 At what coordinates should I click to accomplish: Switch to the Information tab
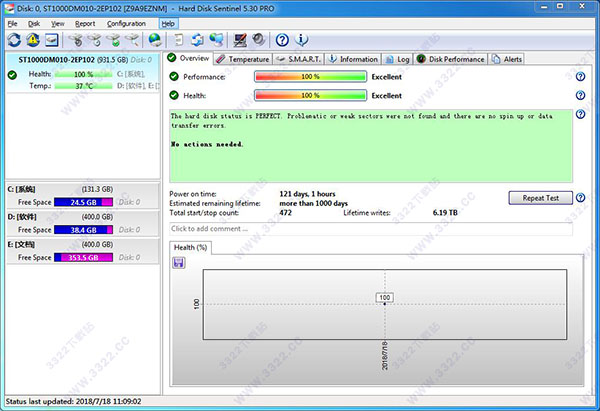click(353, 59)
